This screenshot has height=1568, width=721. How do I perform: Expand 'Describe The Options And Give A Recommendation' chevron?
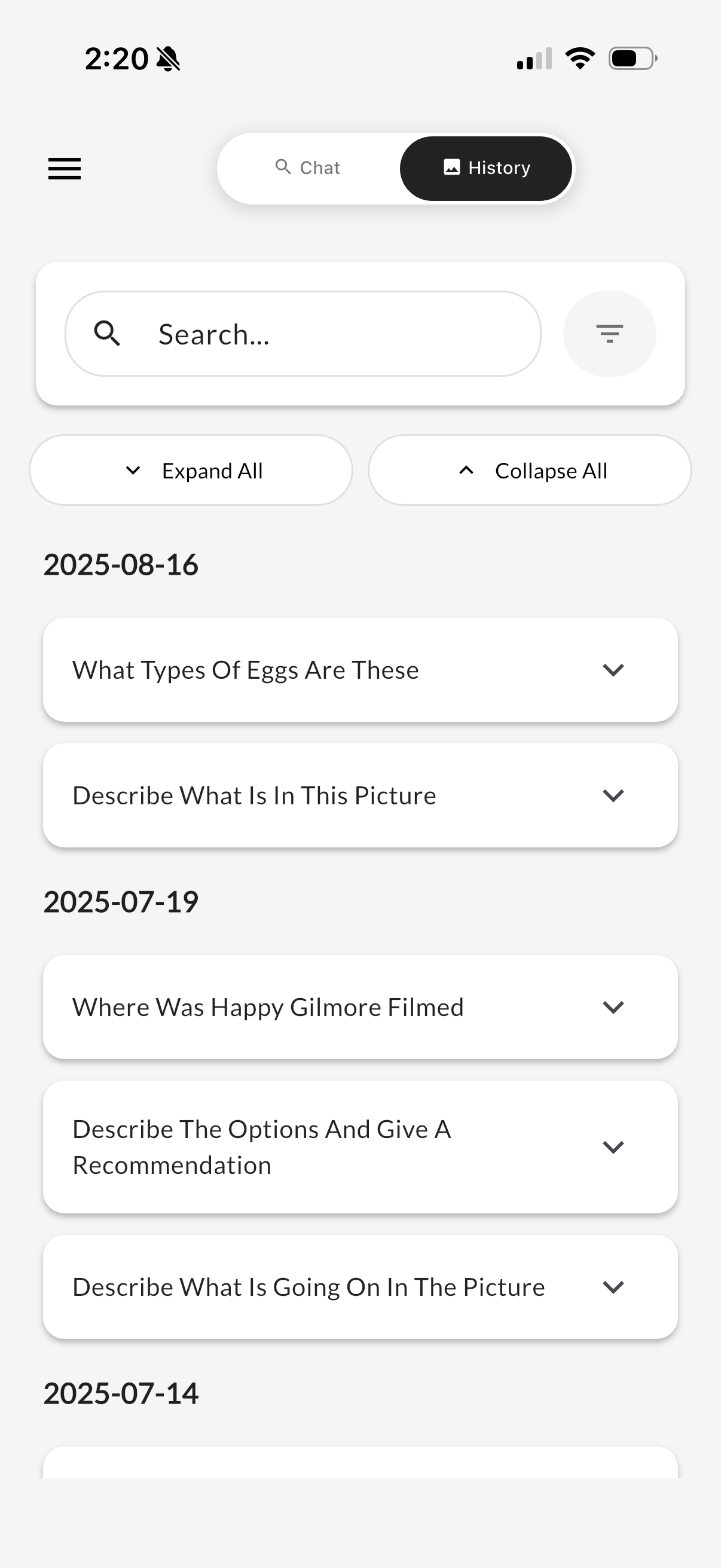click(613, 1148)
